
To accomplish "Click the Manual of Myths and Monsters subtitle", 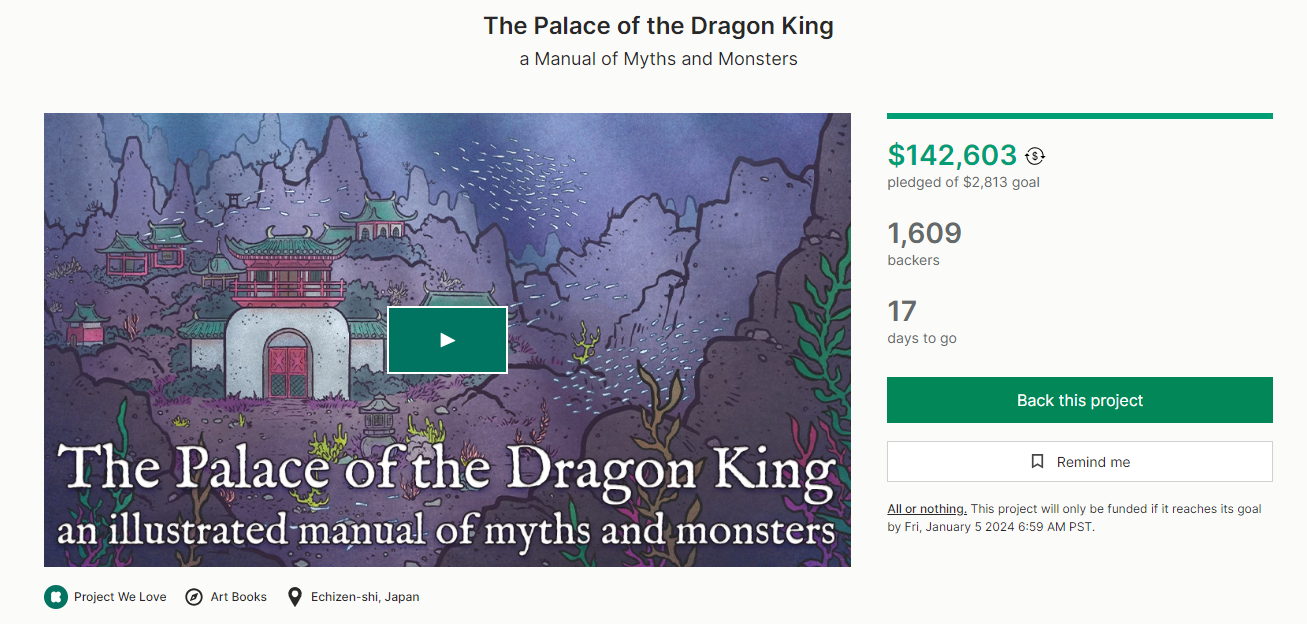I will (x=658, y=59).
